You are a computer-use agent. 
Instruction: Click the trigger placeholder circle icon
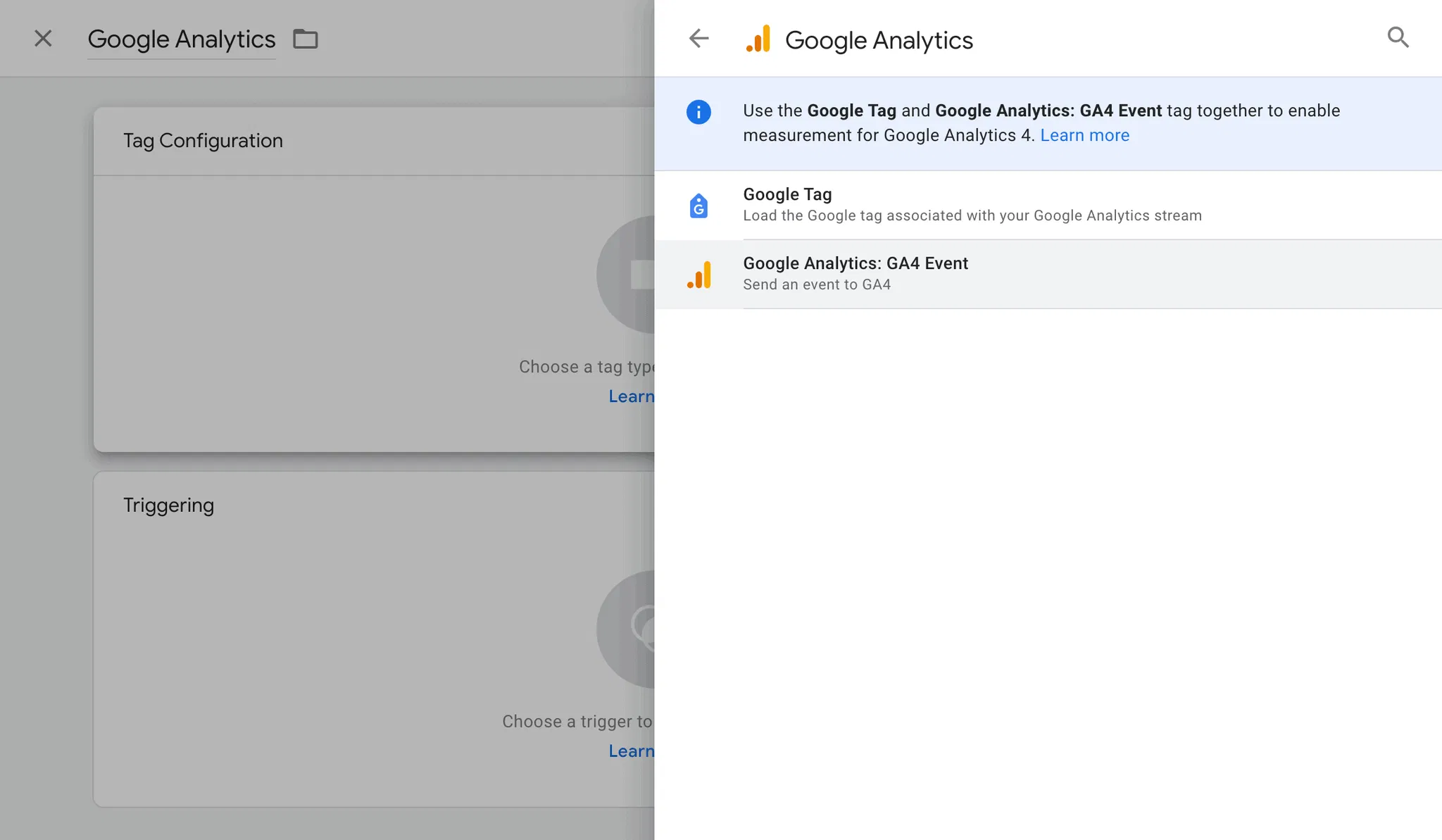click(x=627, y=629)
